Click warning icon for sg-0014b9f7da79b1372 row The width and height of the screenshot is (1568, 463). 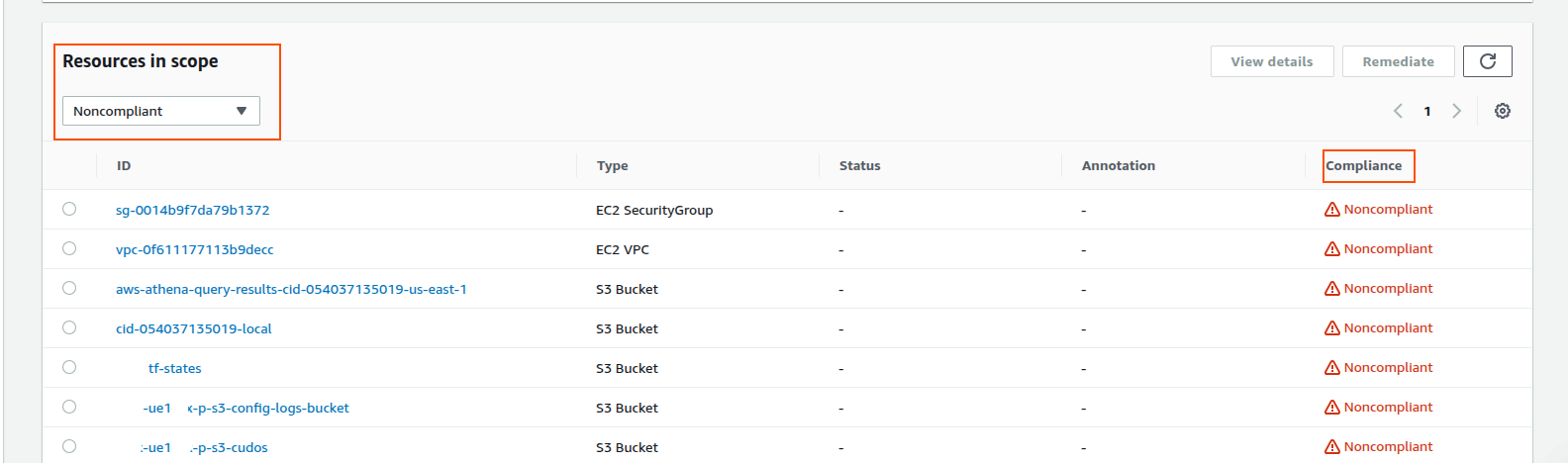click(x=1332, y=210)
